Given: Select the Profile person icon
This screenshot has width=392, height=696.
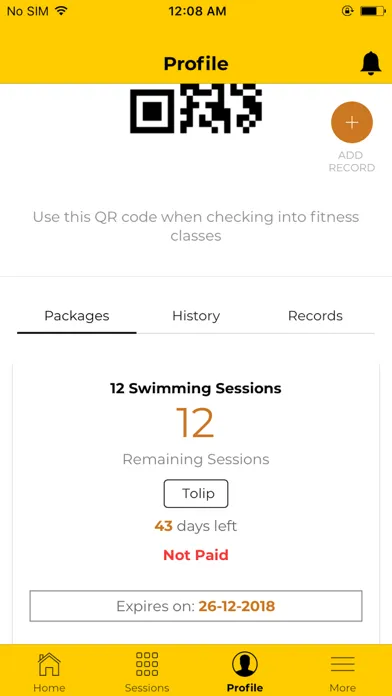Looking at the screenshot, I should [245, 664].
